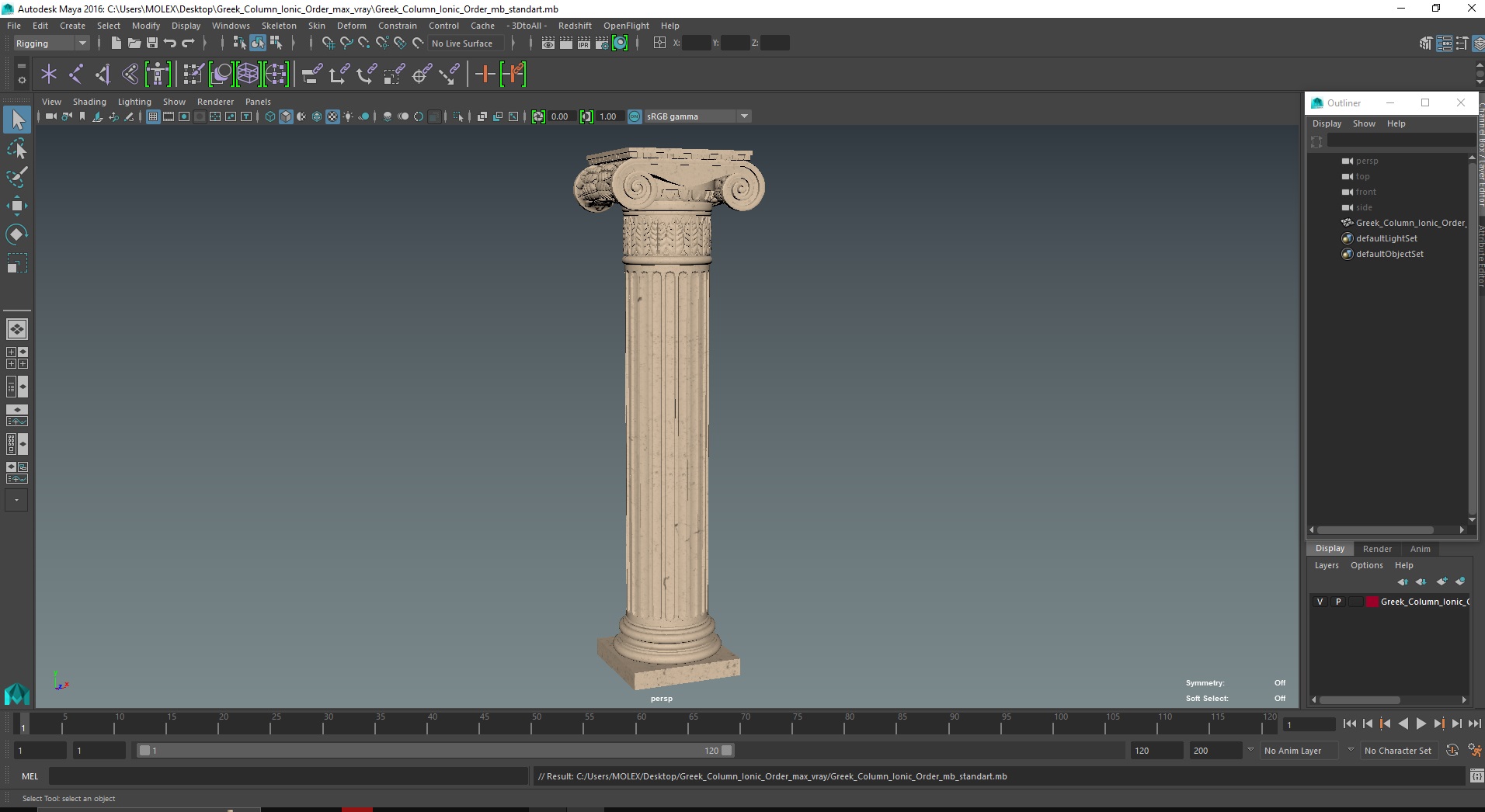Open the Script Editor icon at bottom right

pyautogui.click(x=1476, y=776)
